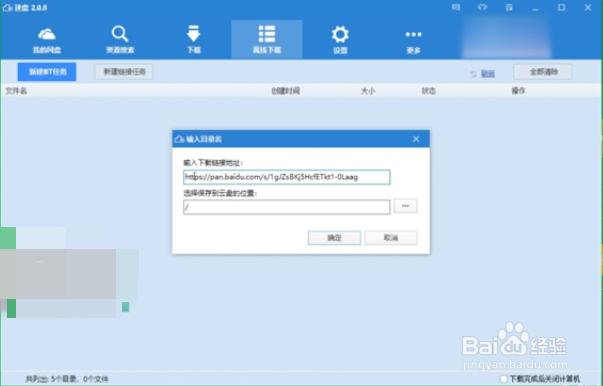Image resolution: width=603 pixels, height=386 pixels.
Task: Confirm with the 确定 button
Action: (334, 238)
